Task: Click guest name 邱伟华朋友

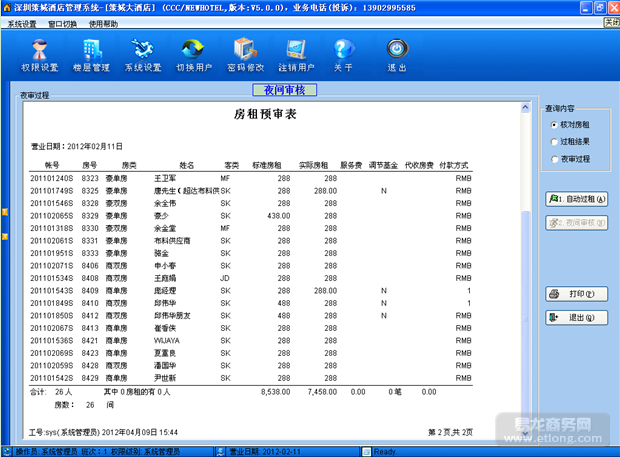Action: [172, 315]
